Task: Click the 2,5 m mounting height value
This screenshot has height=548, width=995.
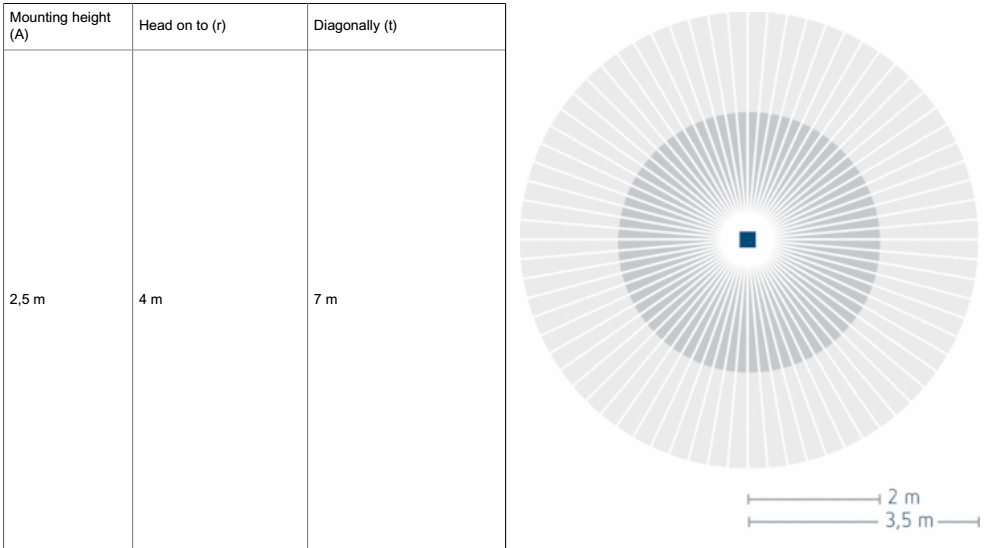Action: click(27, 299)
